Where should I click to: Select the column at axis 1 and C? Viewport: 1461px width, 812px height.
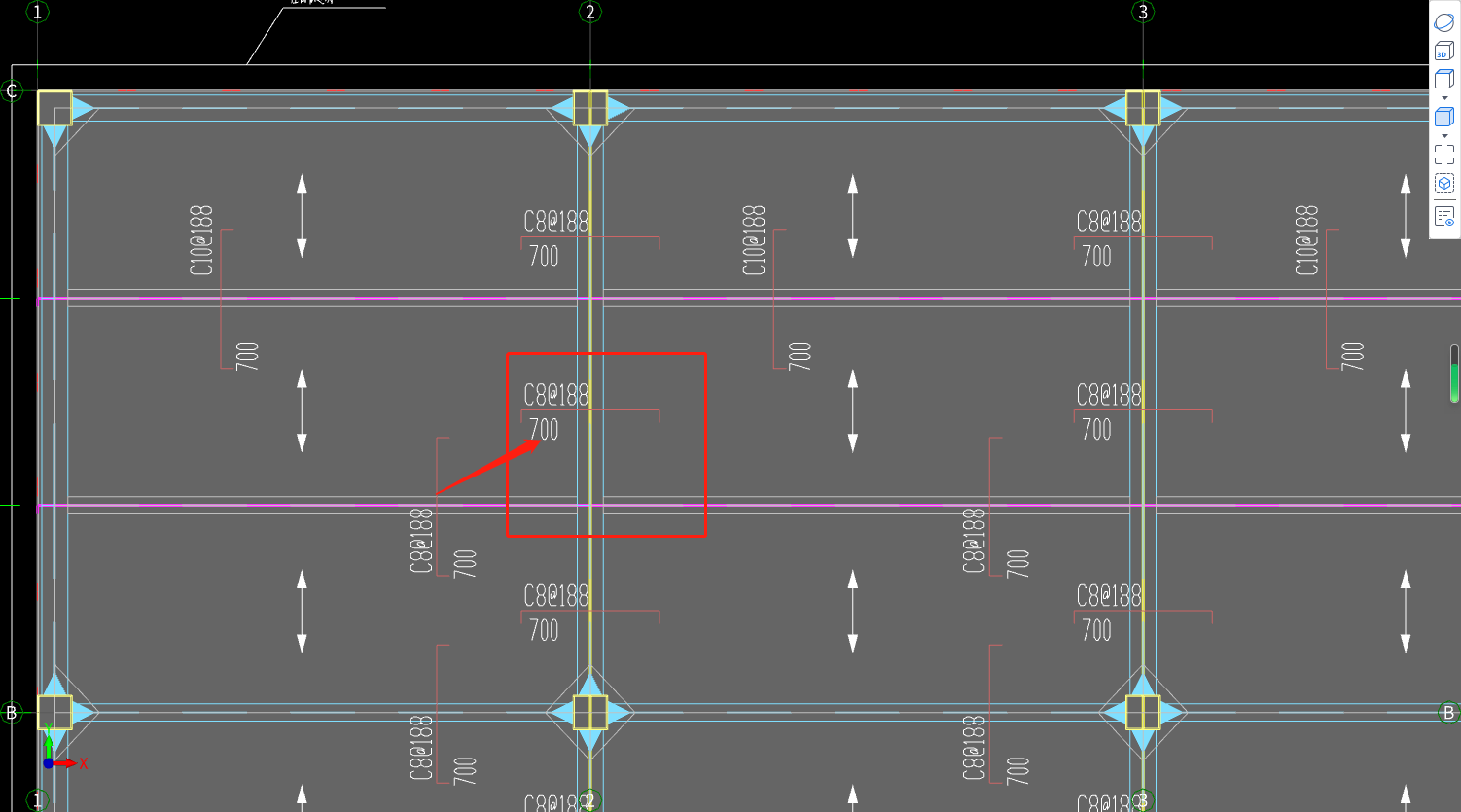(54, 108)
